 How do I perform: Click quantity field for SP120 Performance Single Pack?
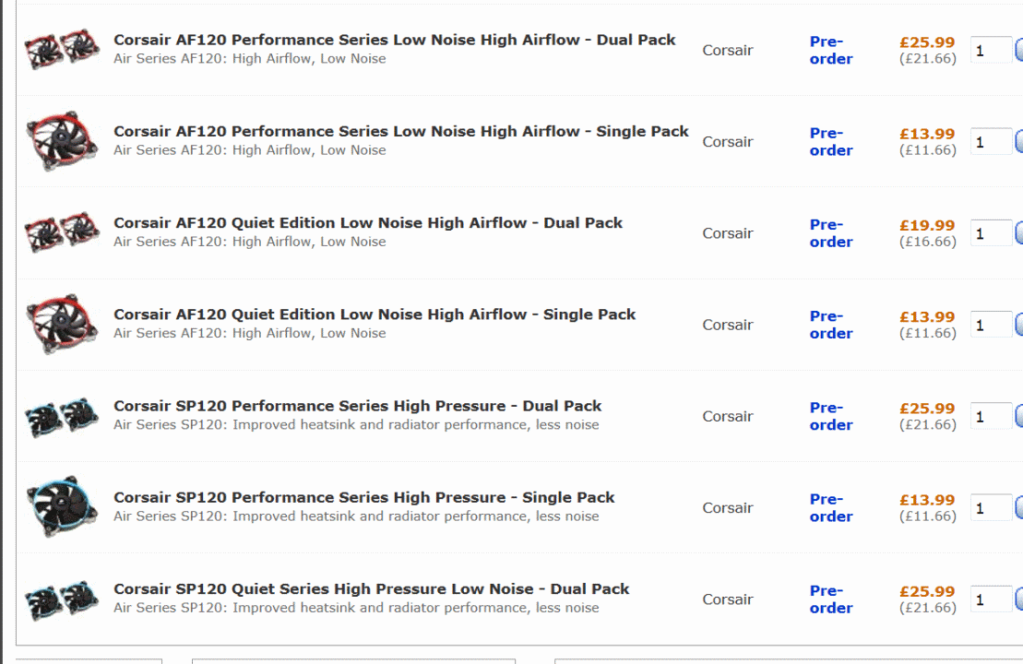(x=990, y=509)
